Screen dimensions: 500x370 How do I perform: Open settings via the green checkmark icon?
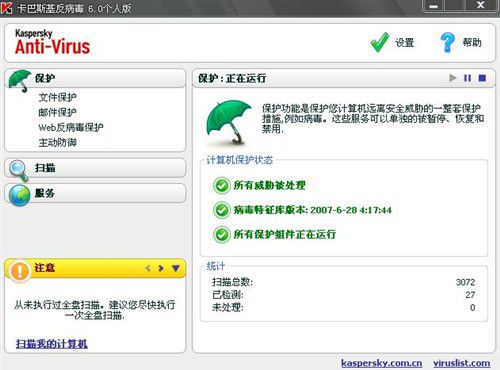(380, 42)
